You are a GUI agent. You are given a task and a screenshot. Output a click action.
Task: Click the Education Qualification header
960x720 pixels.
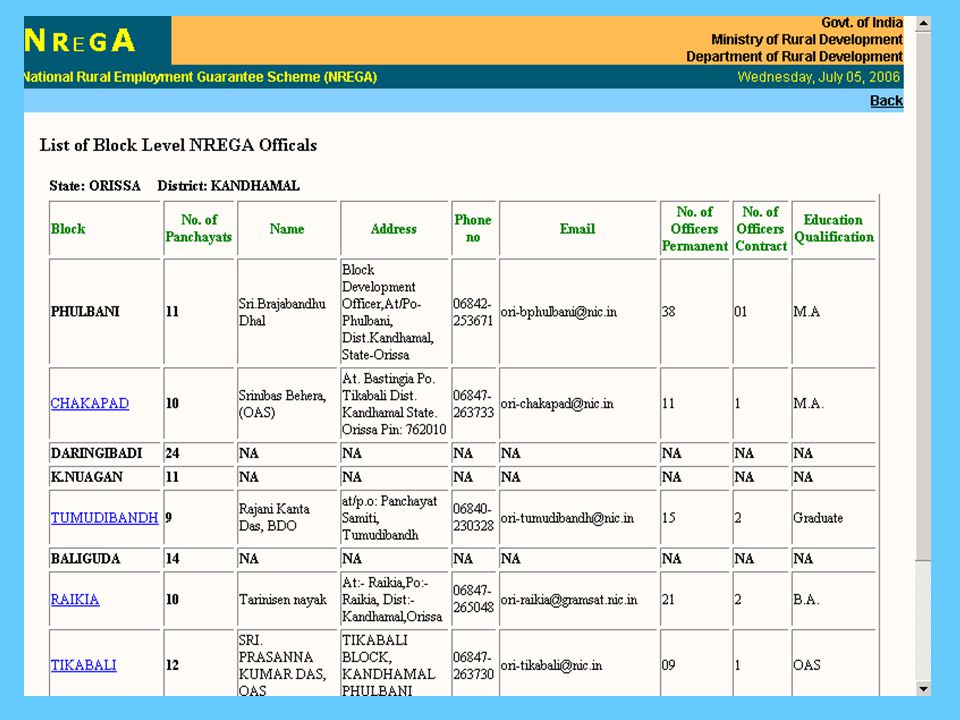[834, 228]
